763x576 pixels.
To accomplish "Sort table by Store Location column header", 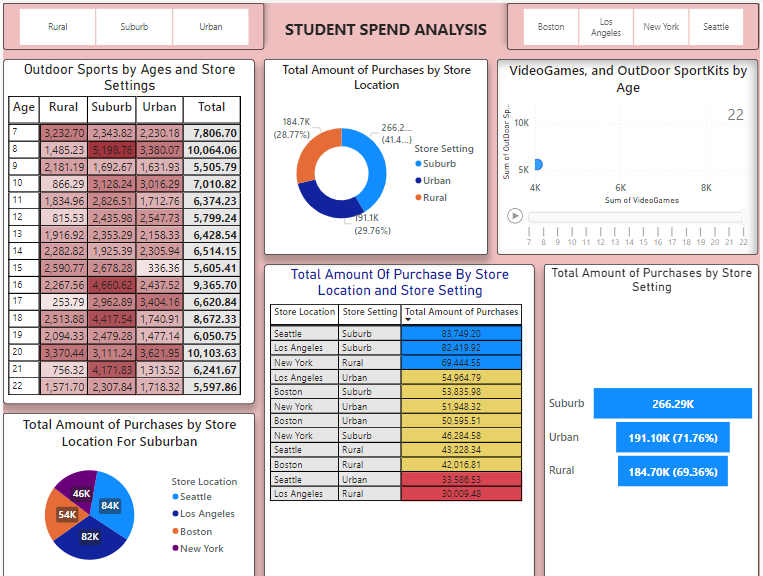I will [304, 312].
